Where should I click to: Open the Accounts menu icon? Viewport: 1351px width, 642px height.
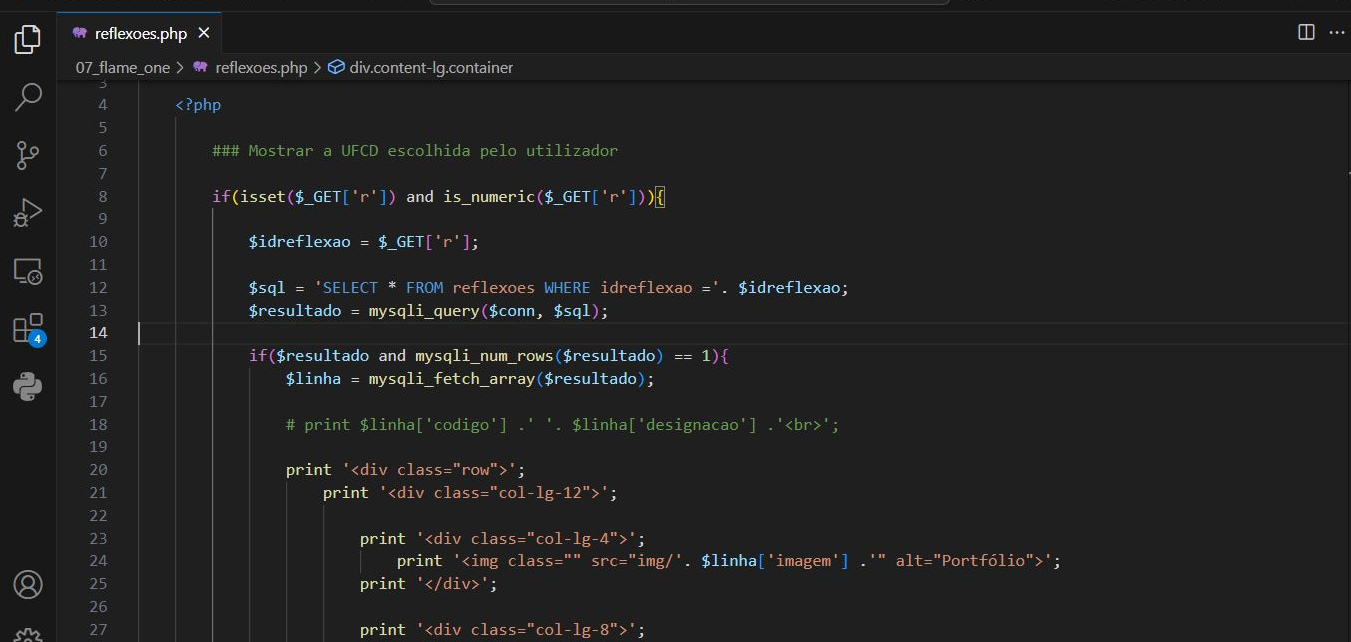tap(28, 584)
